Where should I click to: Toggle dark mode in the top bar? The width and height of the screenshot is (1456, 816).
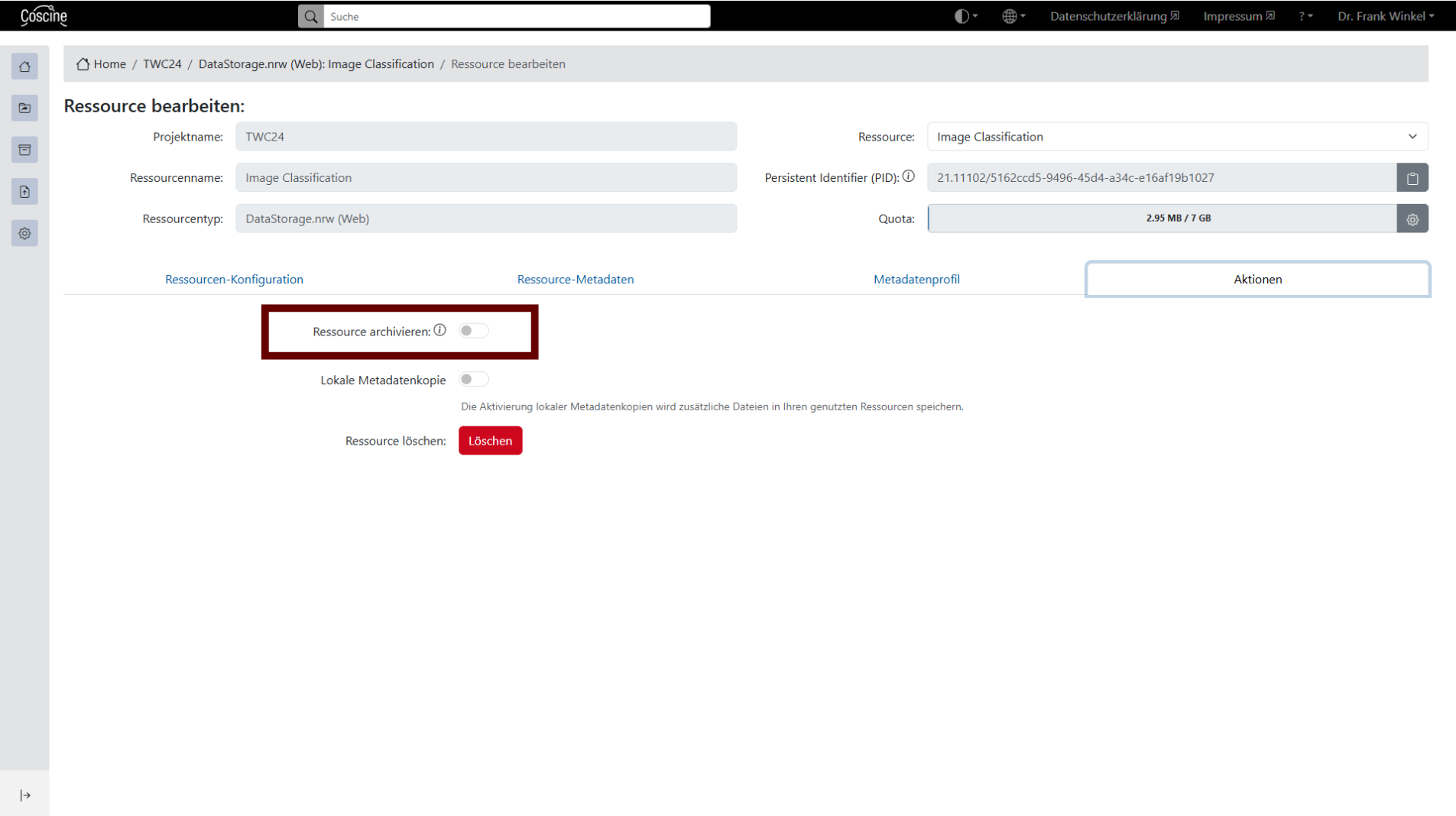click(965, 15)
